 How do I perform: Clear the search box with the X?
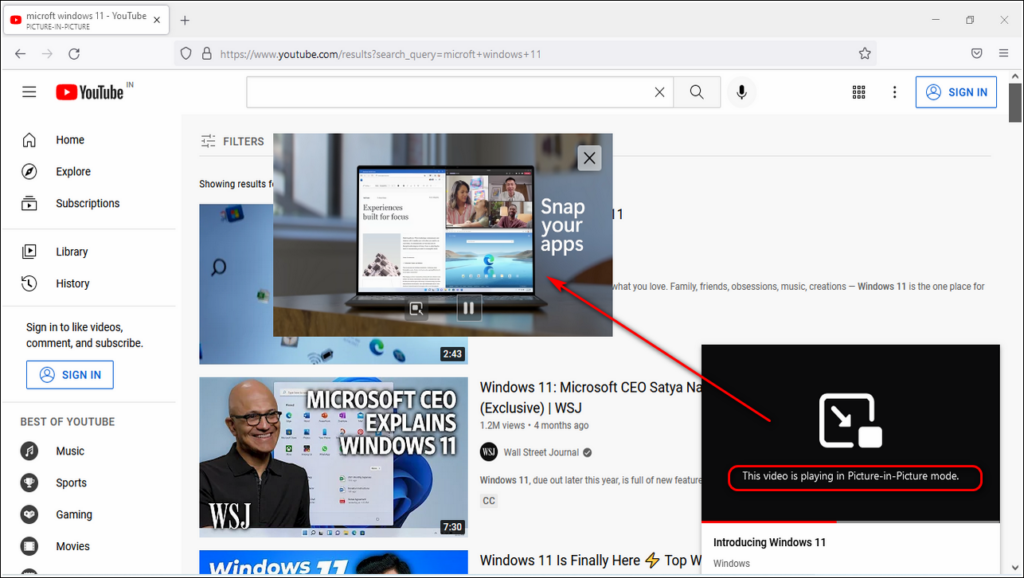[x=660, y=92]
